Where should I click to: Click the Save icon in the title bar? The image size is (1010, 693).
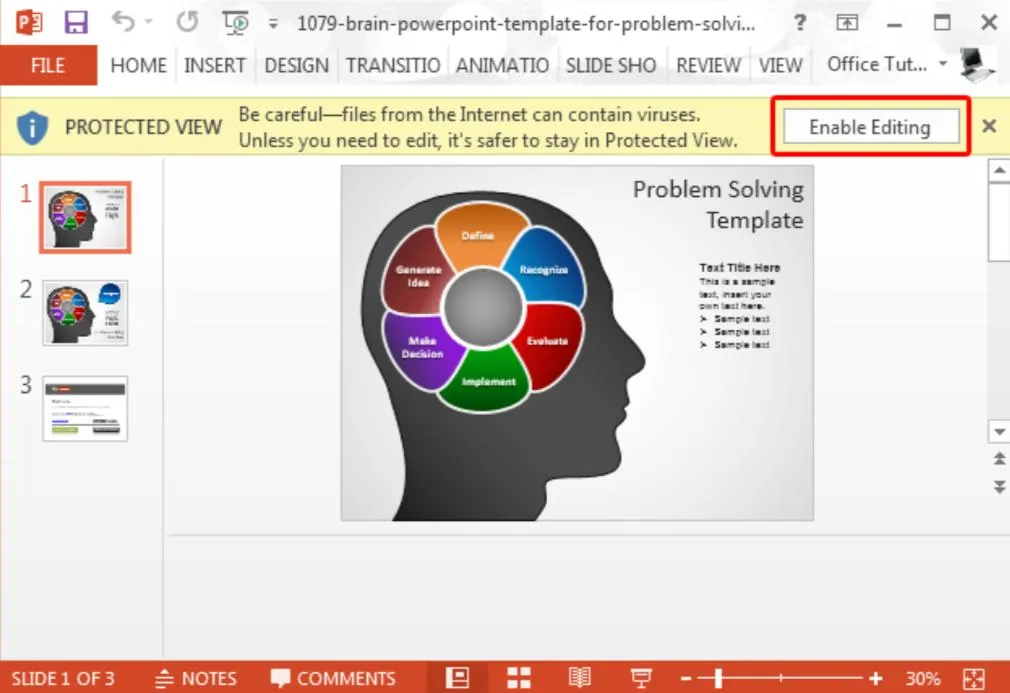coord(75,23)
